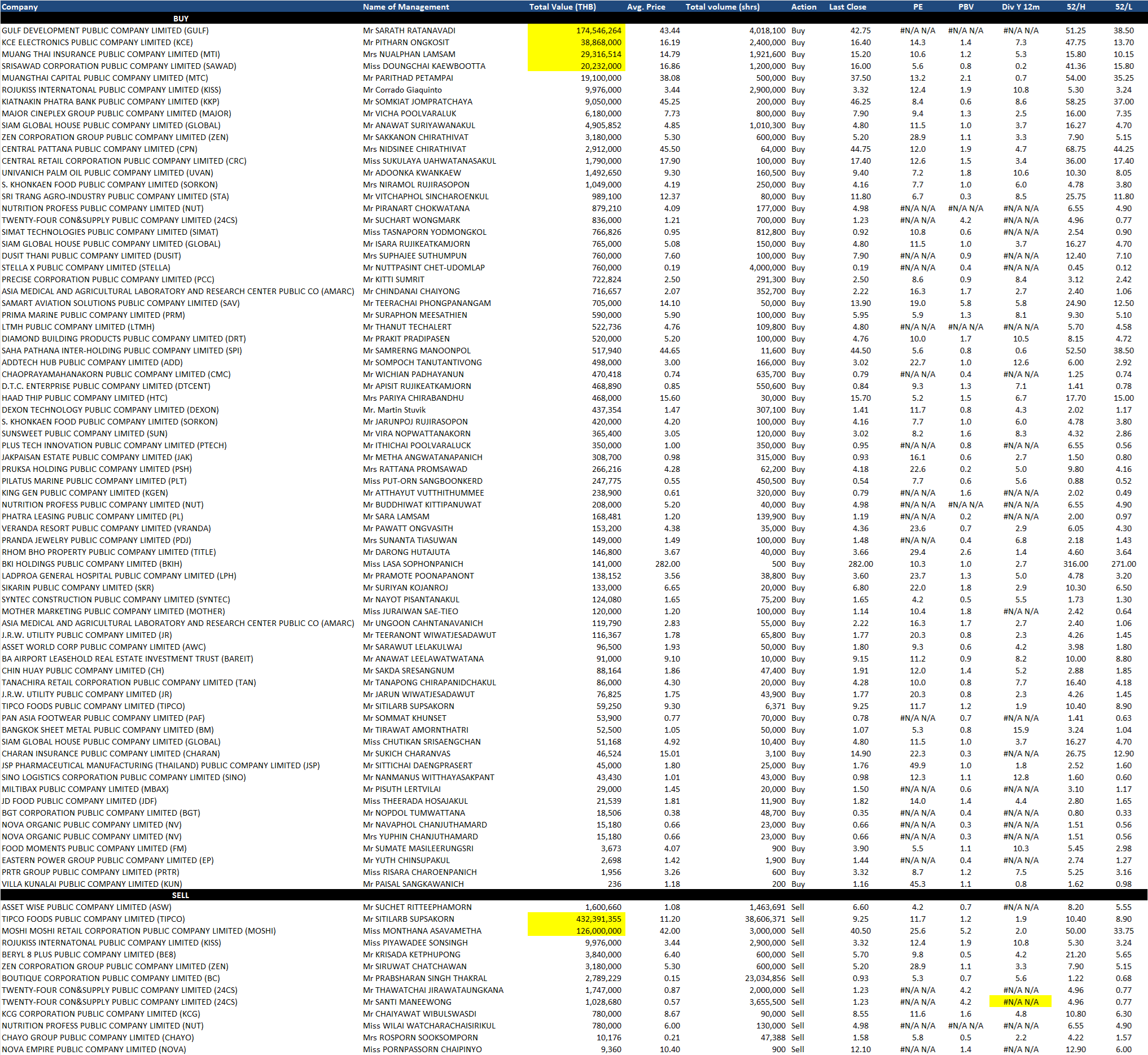Screen dimensions: 1148x1055
Task: Click the yellow highlighted #N/A N/A cell
Action: point(1020,1001)
